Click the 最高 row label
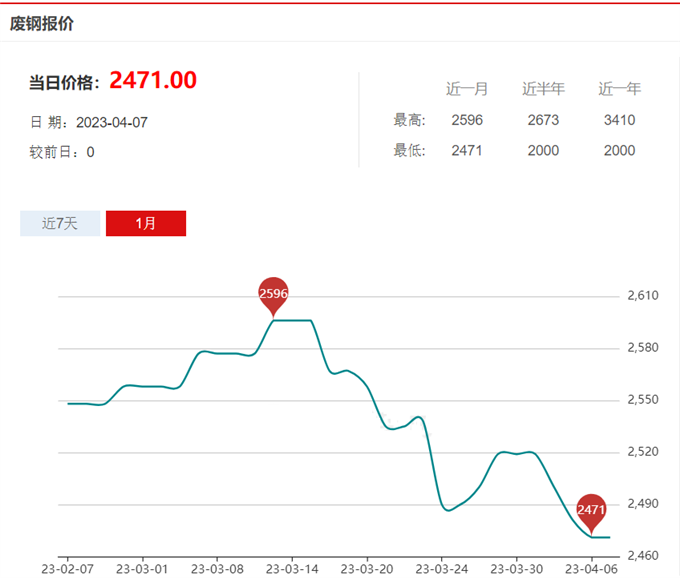The width and height of the screenshot is (680, 578). tap(409, 120)
